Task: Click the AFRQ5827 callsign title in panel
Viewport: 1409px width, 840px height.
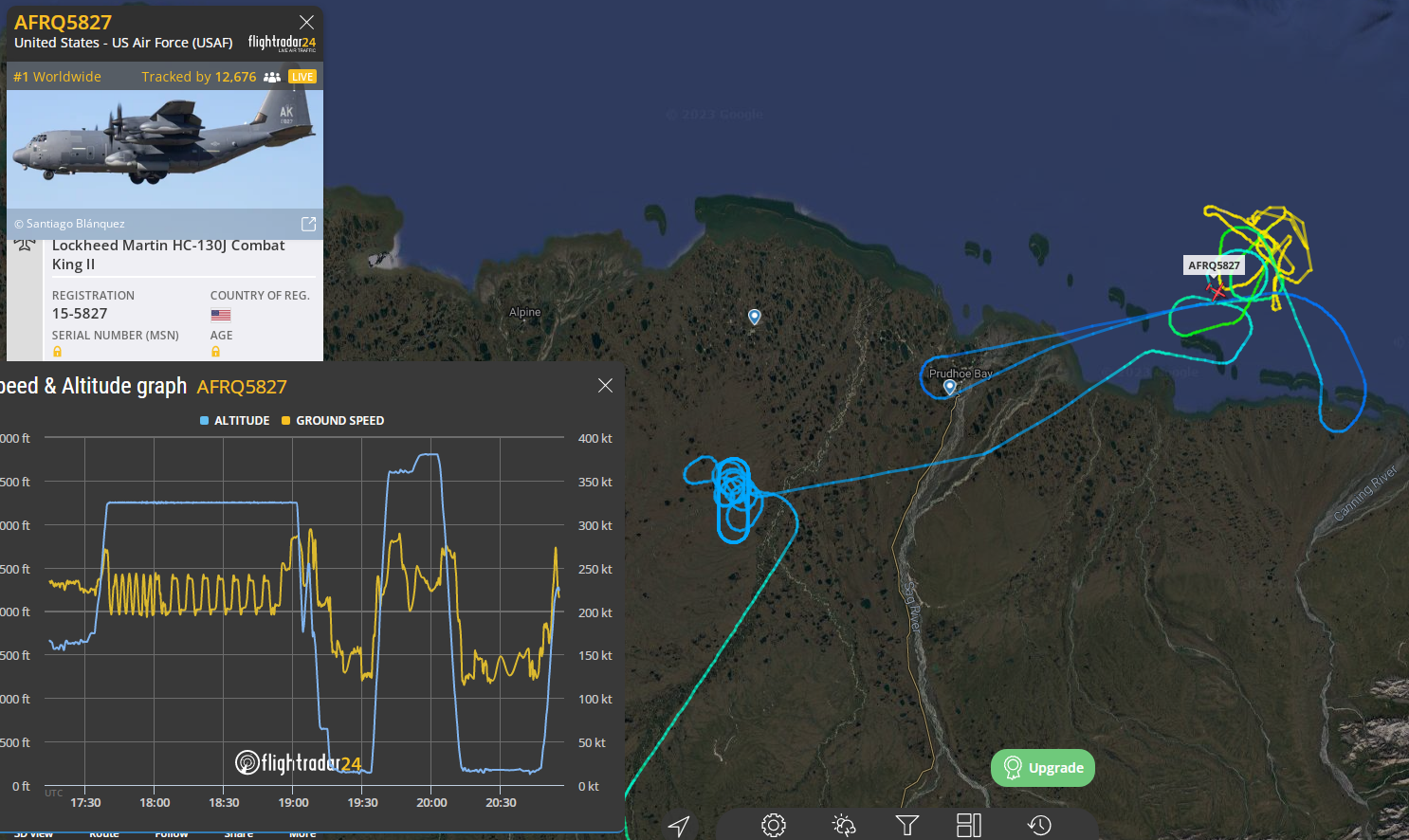Action: (63, 22)
